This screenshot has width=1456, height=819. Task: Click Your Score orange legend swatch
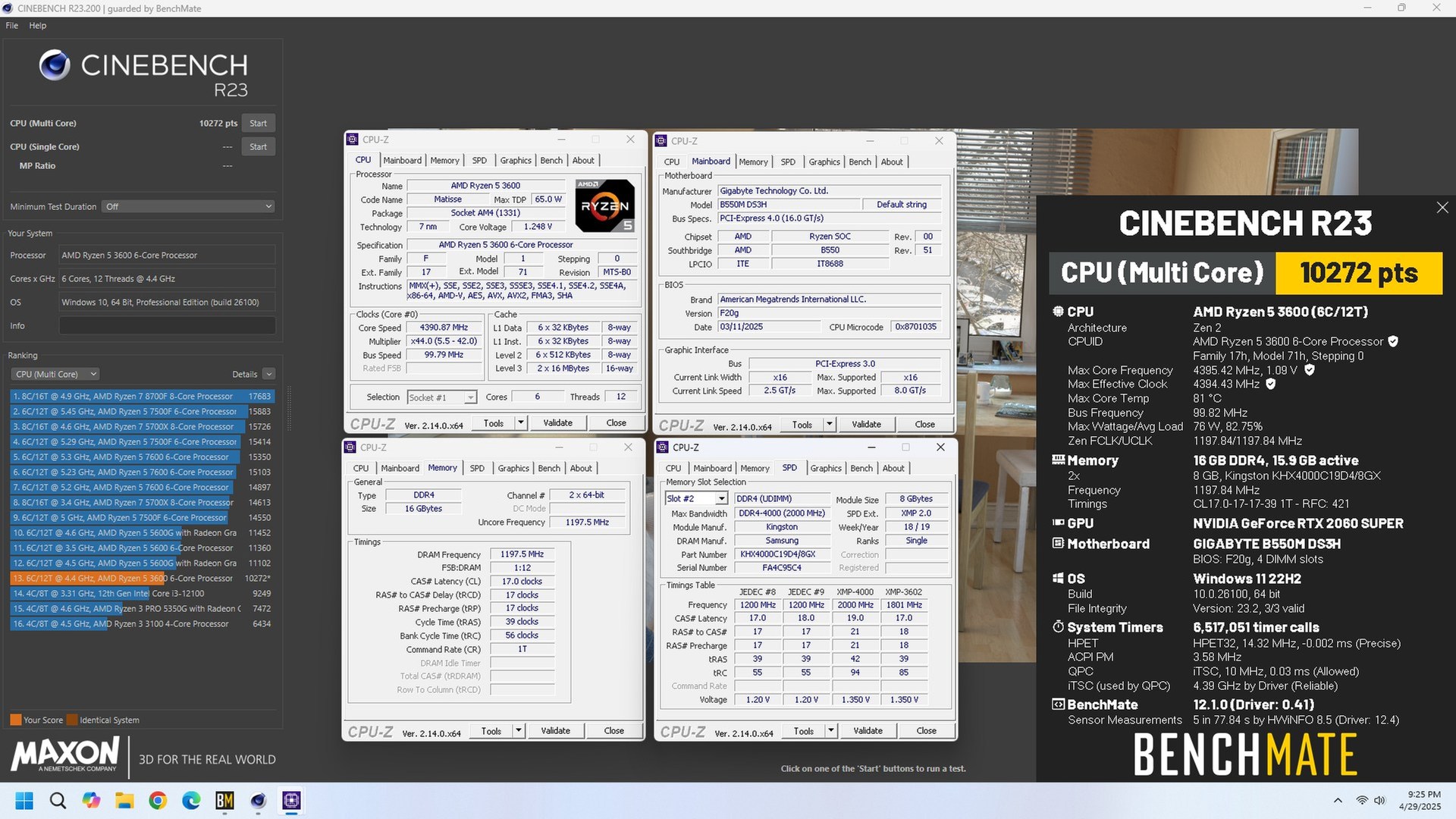point(15,720)
